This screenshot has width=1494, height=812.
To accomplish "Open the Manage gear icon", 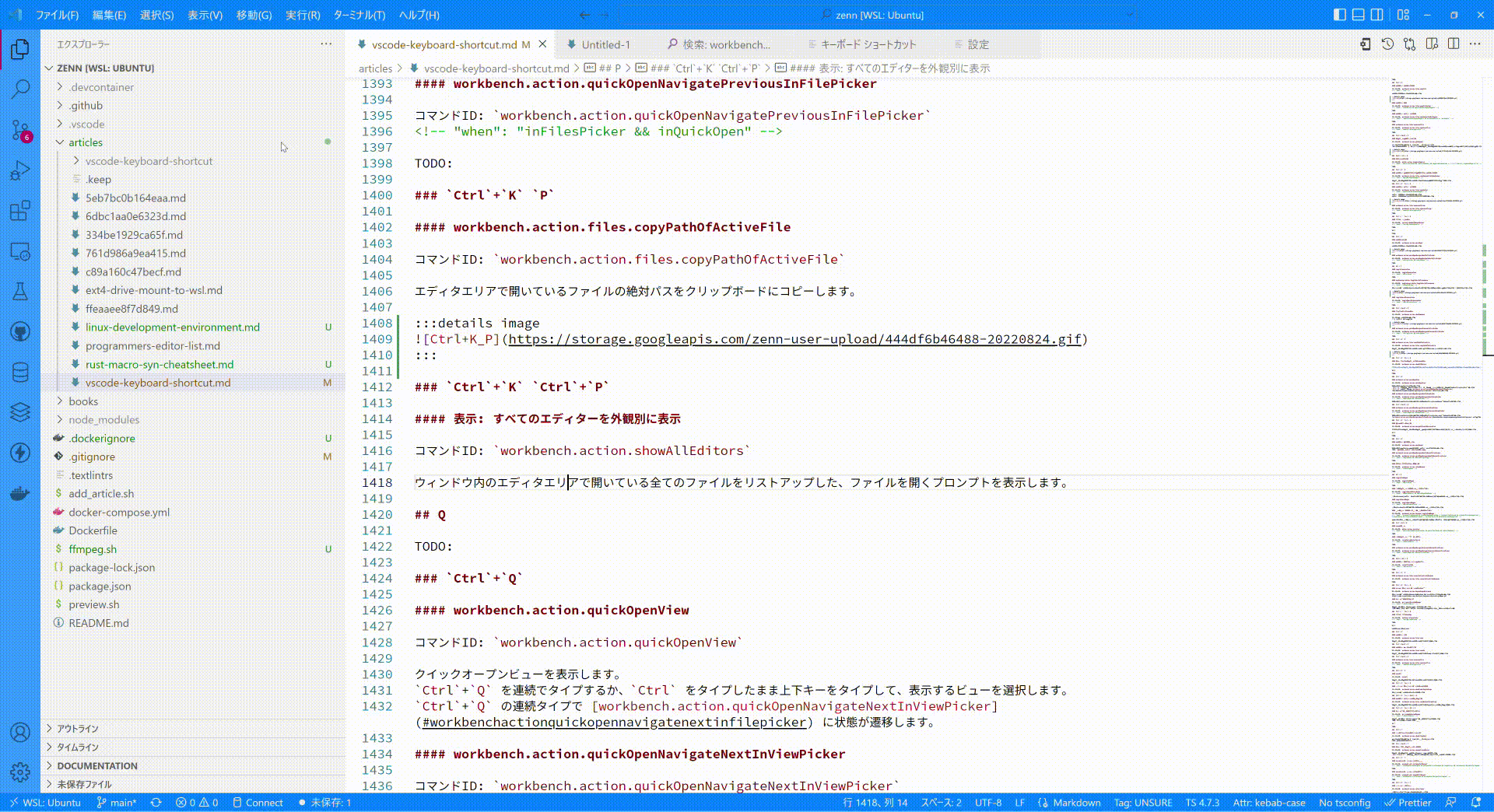I will click(20, 772).
